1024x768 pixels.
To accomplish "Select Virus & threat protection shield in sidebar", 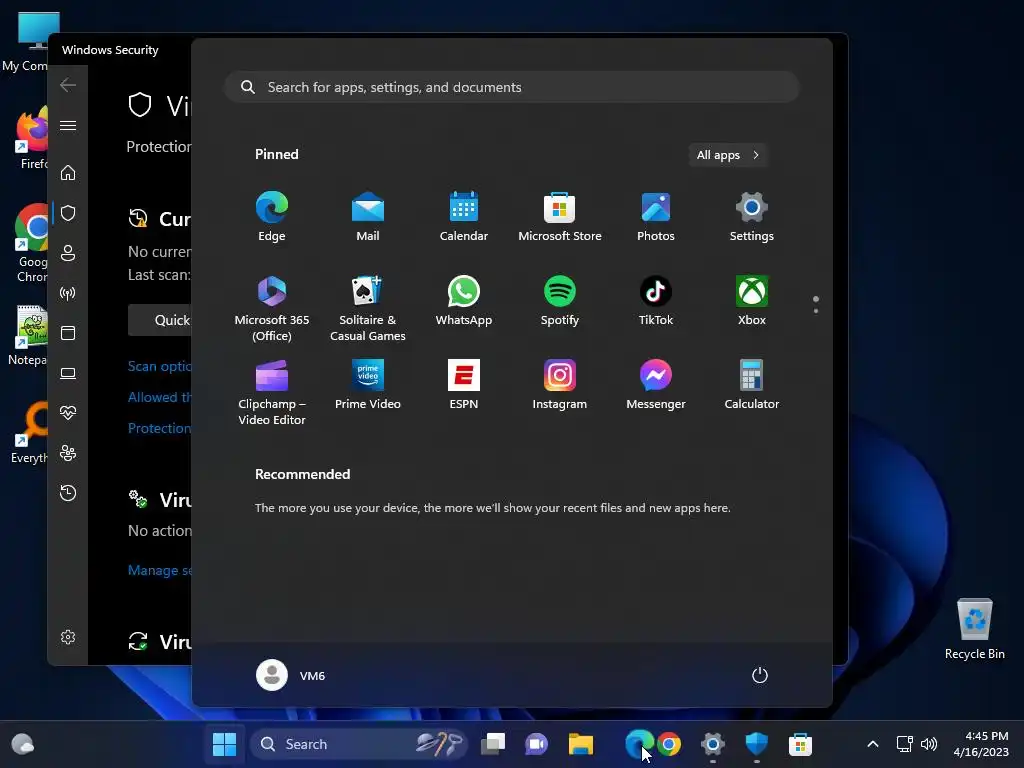I will tap(68, 213).
